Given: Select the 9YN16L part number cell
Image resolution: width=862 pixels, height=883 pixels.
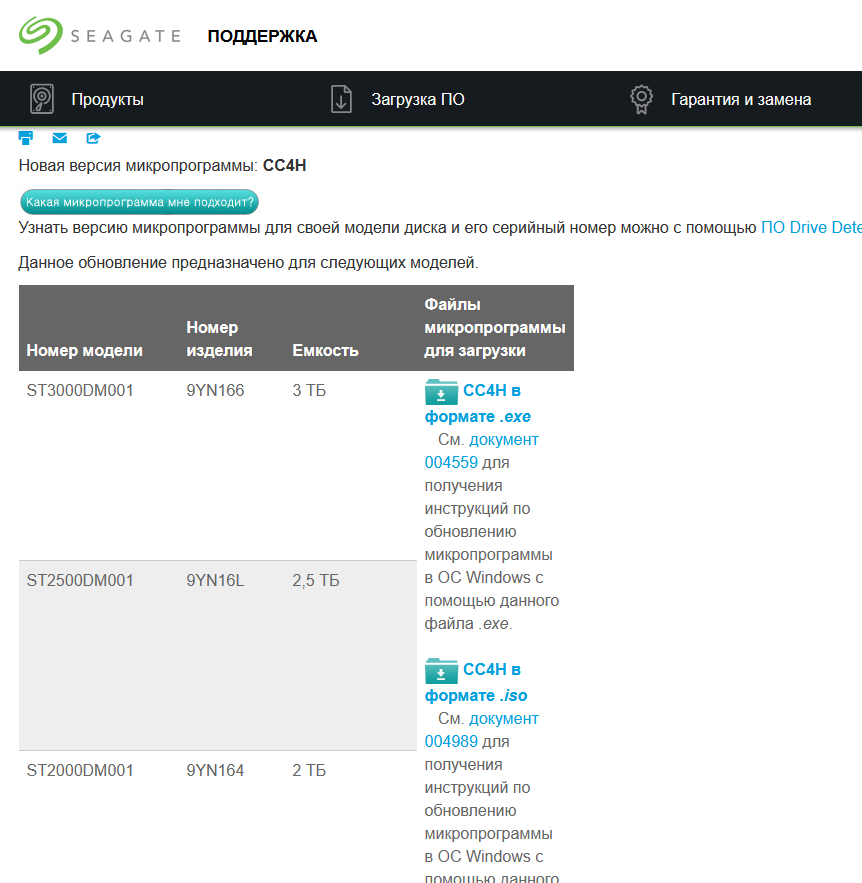Looking at the screenshot, I should [215, 580].
